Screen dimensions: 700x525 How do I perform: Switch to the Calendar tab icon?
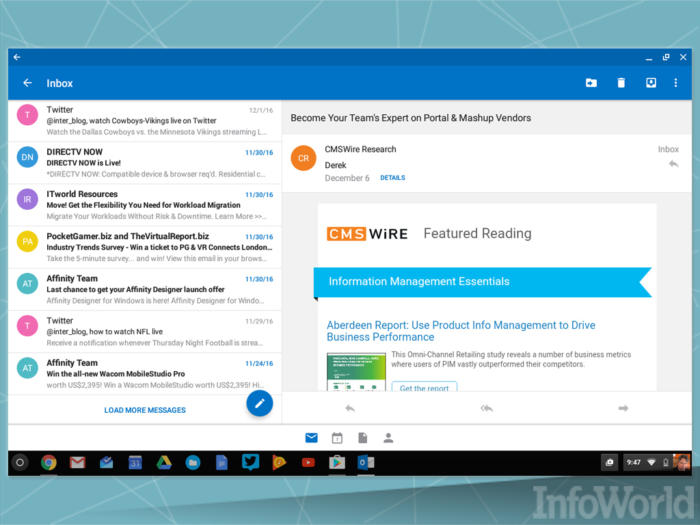point(337,438)
